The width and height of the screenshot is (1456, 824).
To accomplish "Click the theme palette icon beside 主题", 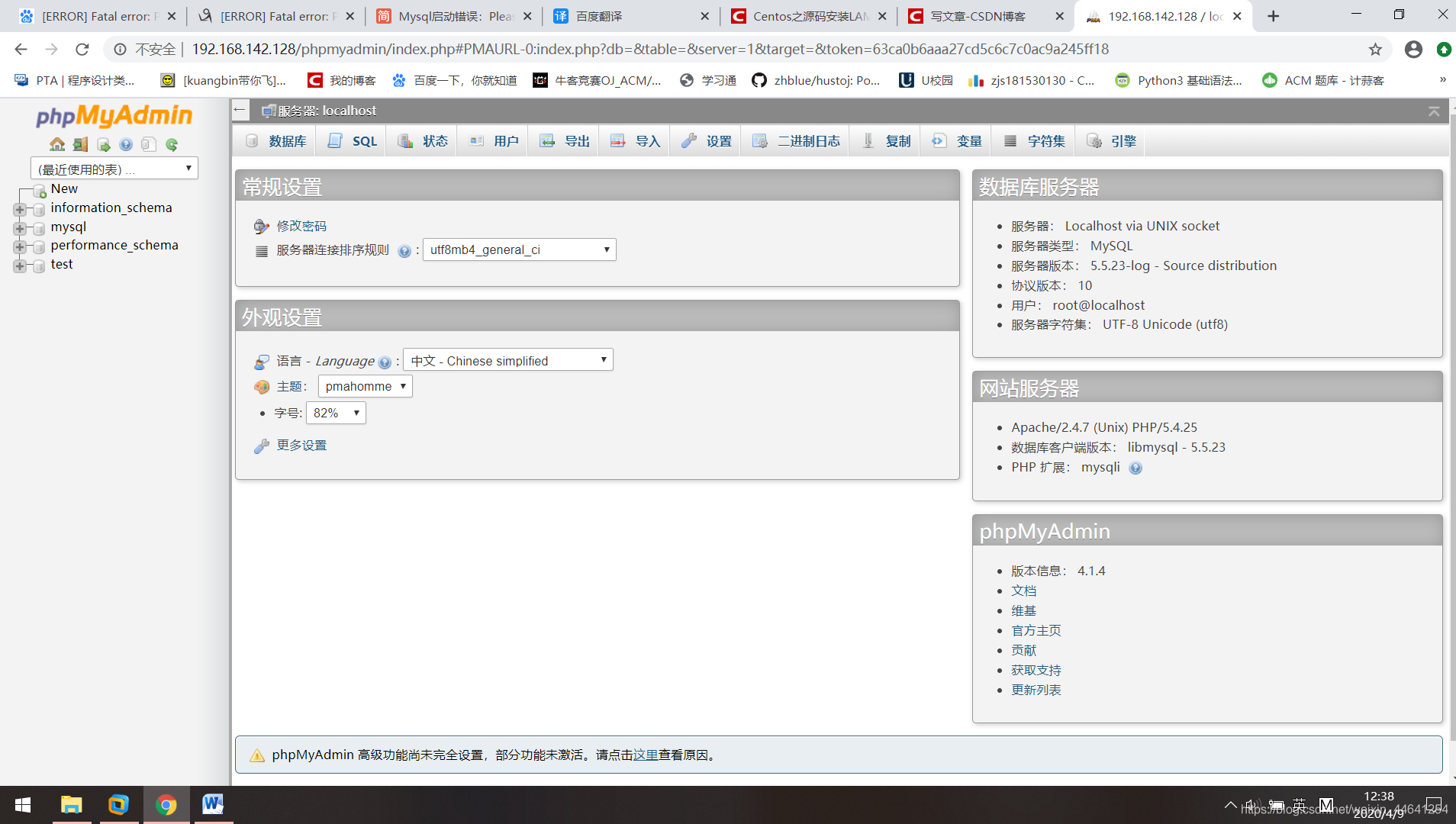I will [262, 388].
